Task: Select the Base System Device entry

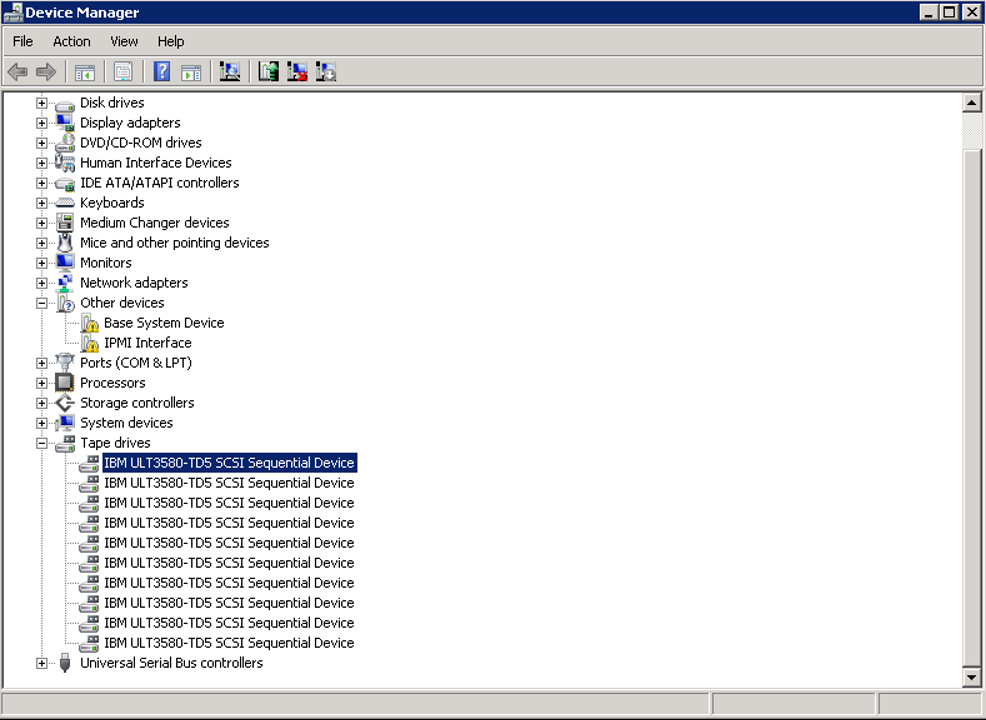Action: (x=164, y=323)
